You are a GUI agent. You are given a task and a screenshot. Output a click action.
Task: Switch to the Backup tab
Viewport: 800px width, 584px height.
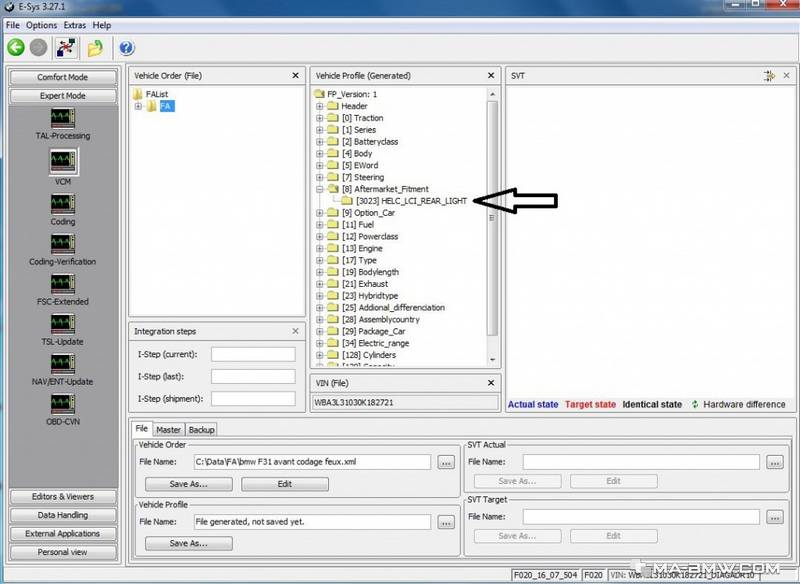coord(202,430)
